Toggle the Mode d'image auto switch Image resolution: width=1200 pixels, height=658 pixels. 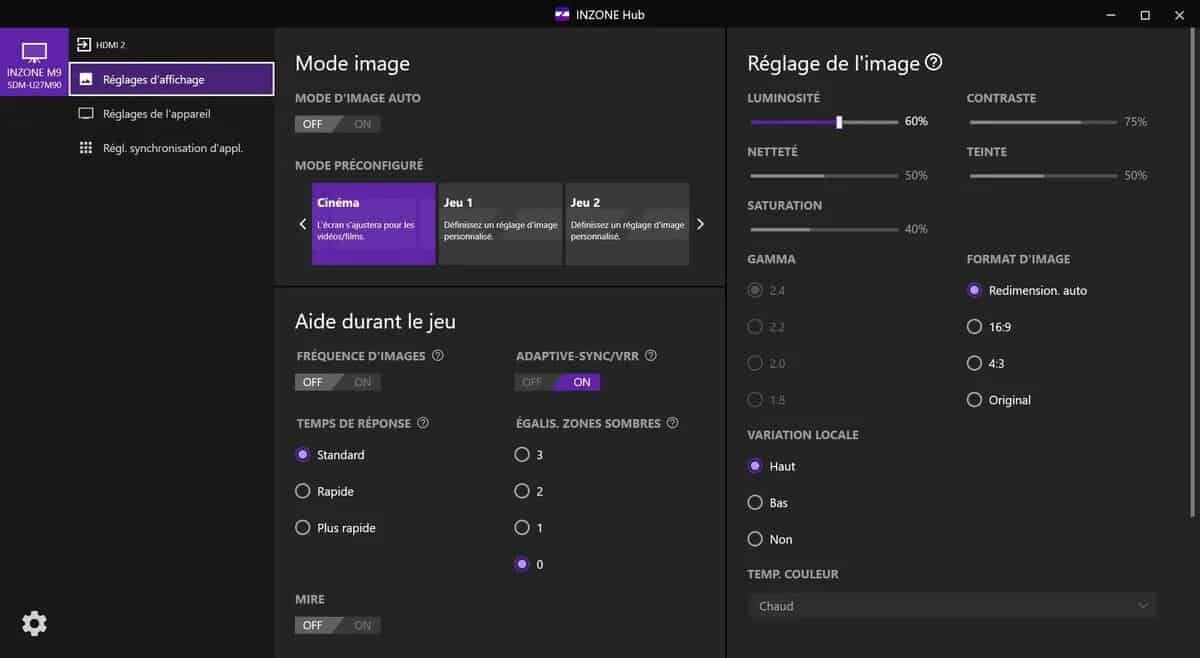(337, 124)
